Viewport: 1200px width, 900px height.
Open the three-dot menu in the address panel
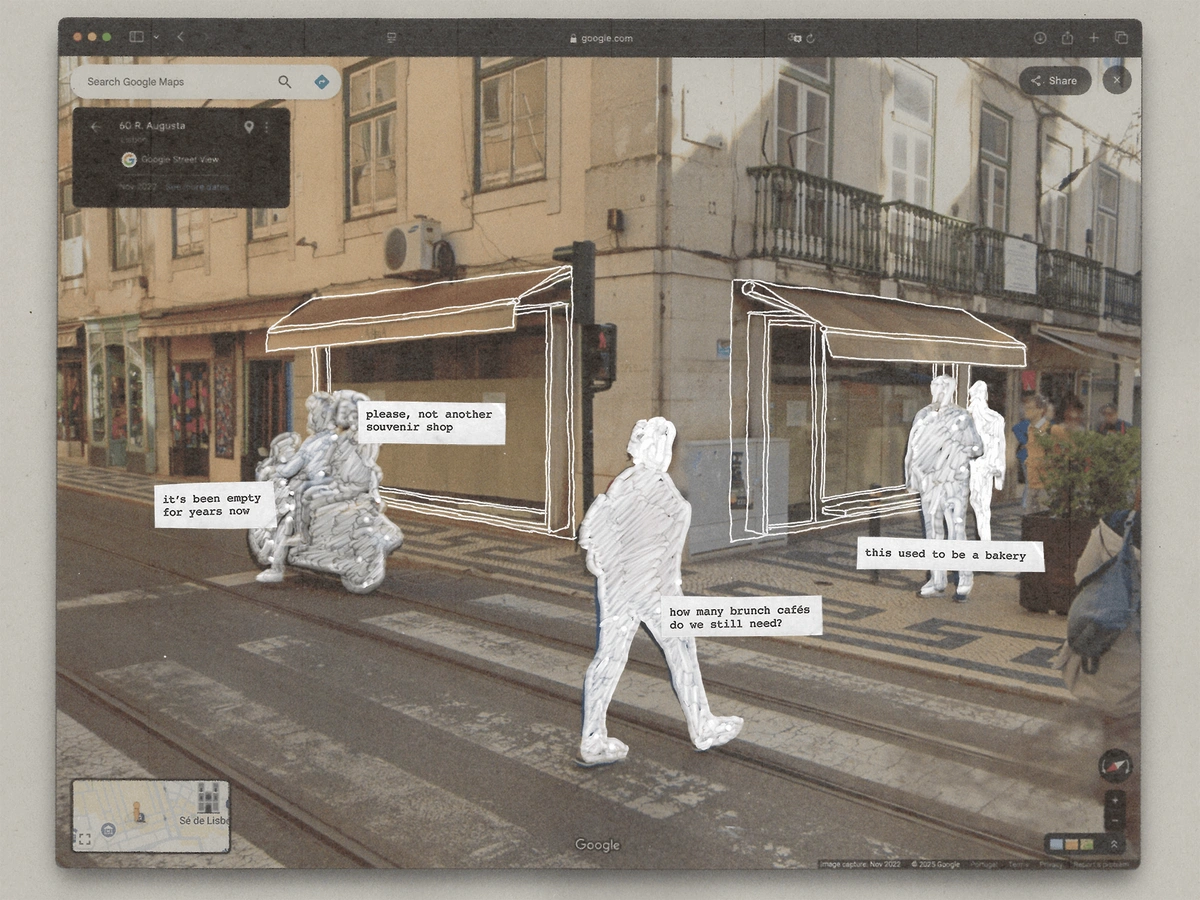[267, 127]
